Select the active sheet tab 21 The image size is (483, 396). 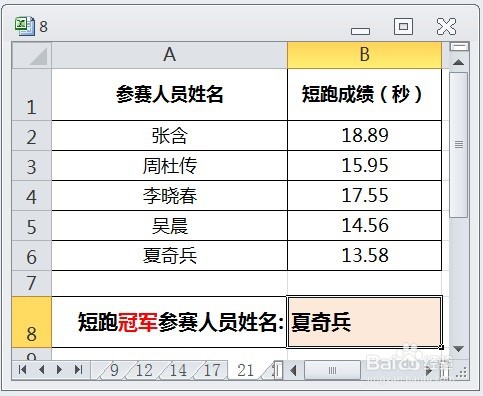click(x=246, y=370)
